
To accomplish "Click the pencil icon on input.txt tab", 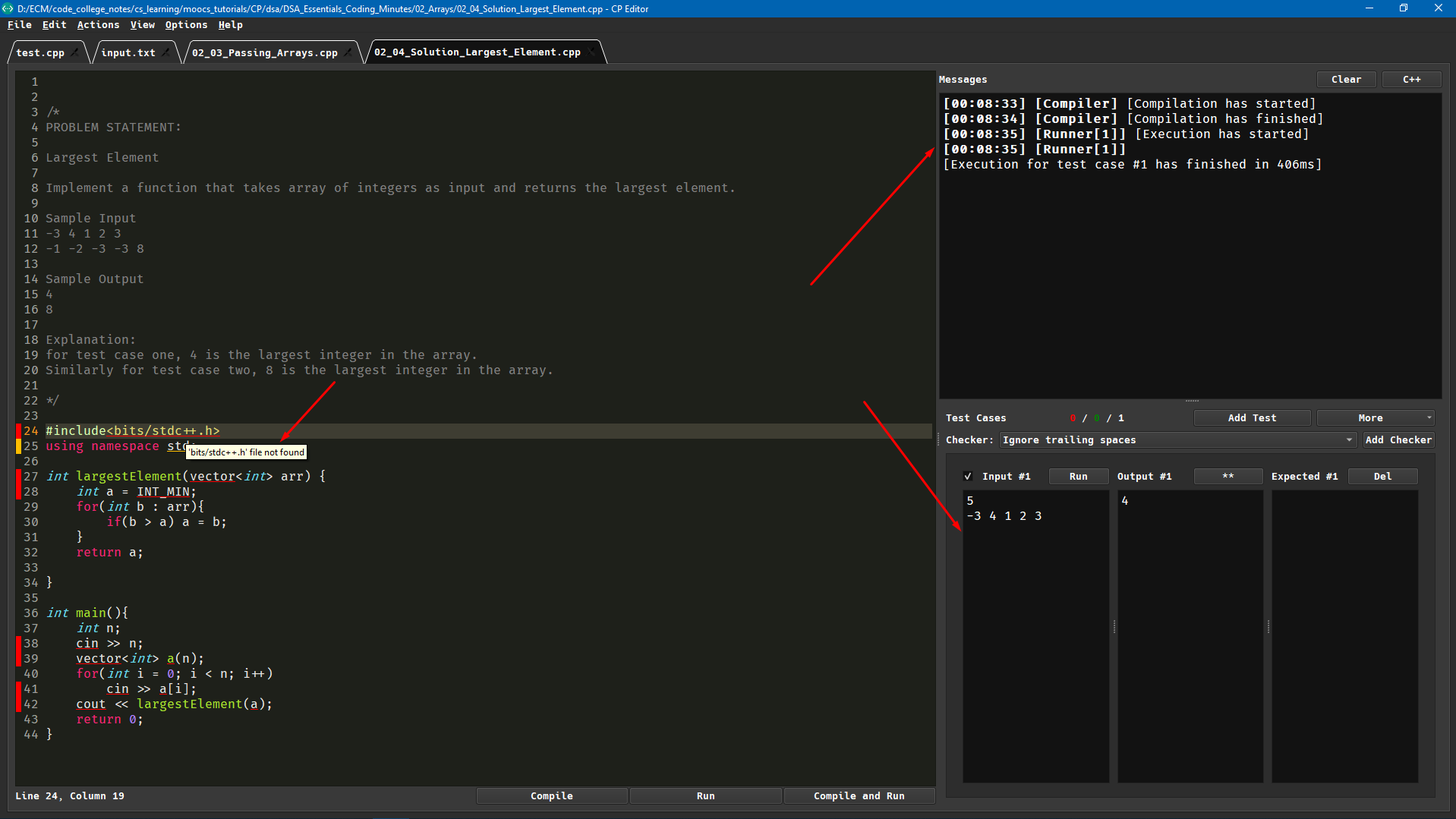I will pos(166,53).
